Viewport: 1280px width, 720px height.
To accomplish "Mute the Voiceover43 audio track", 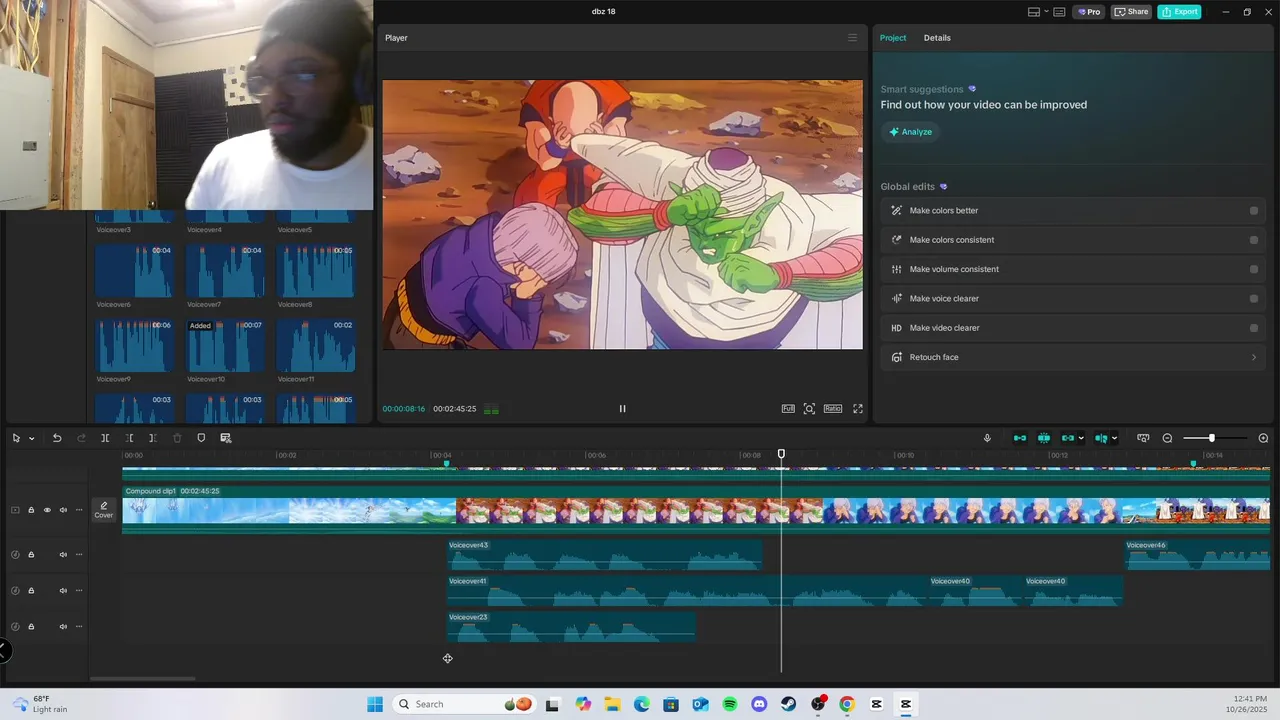I will point(63,555).
